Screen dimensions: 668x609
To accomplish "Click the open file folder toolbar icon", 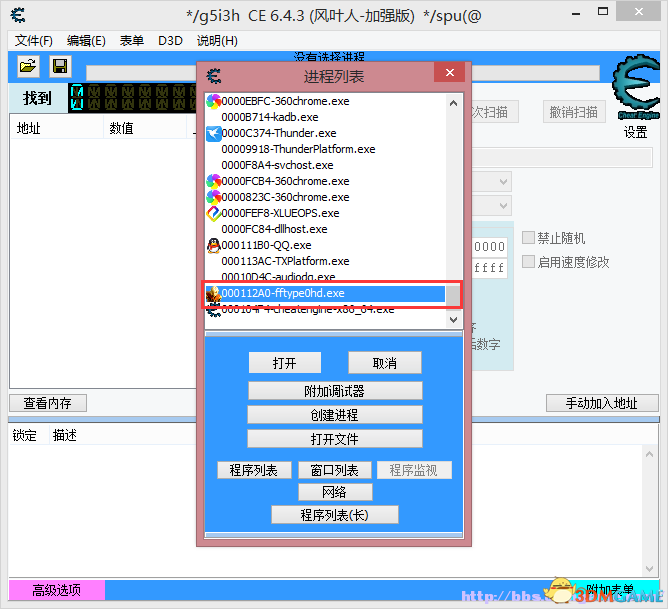I will coord(28,66).
